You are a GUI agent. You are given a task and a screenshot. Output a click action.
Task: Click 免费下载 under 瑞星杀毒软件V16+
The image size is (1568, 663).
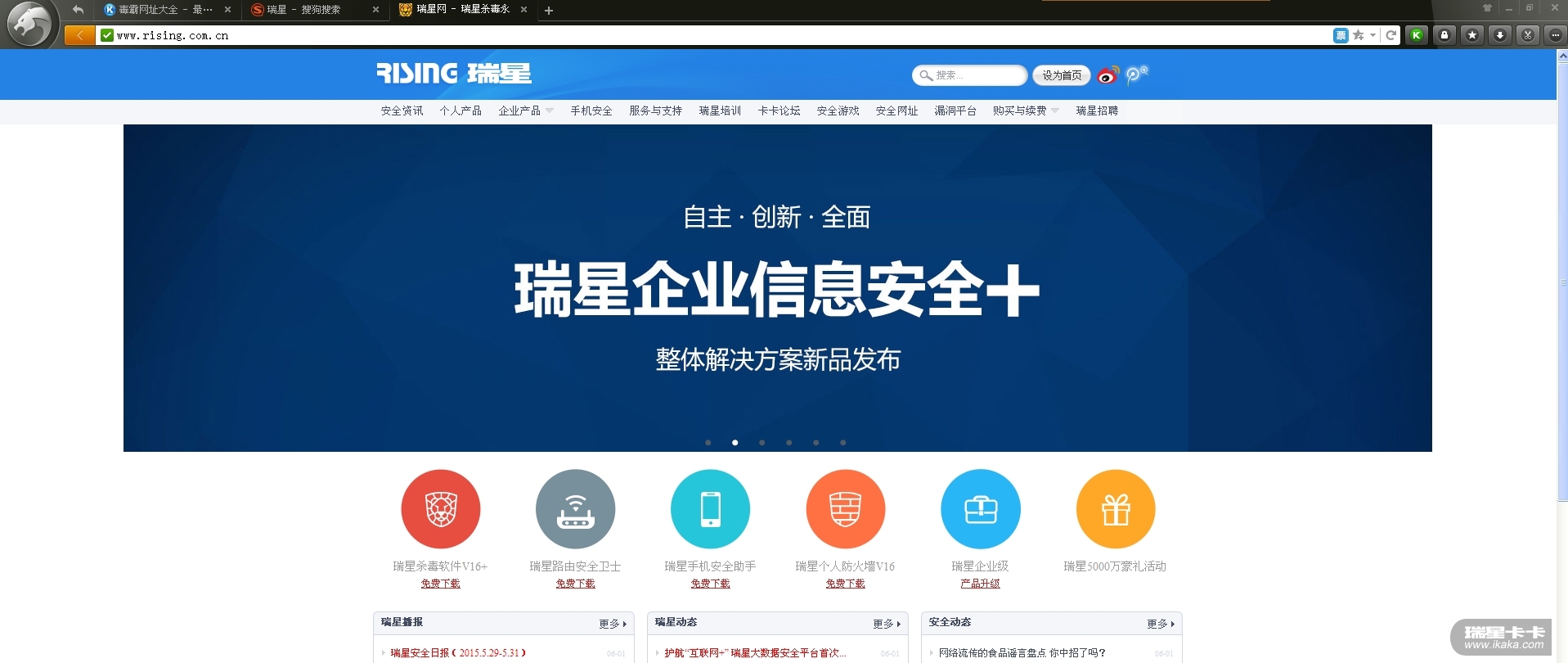pyautogui.click(x=441, y=584)
